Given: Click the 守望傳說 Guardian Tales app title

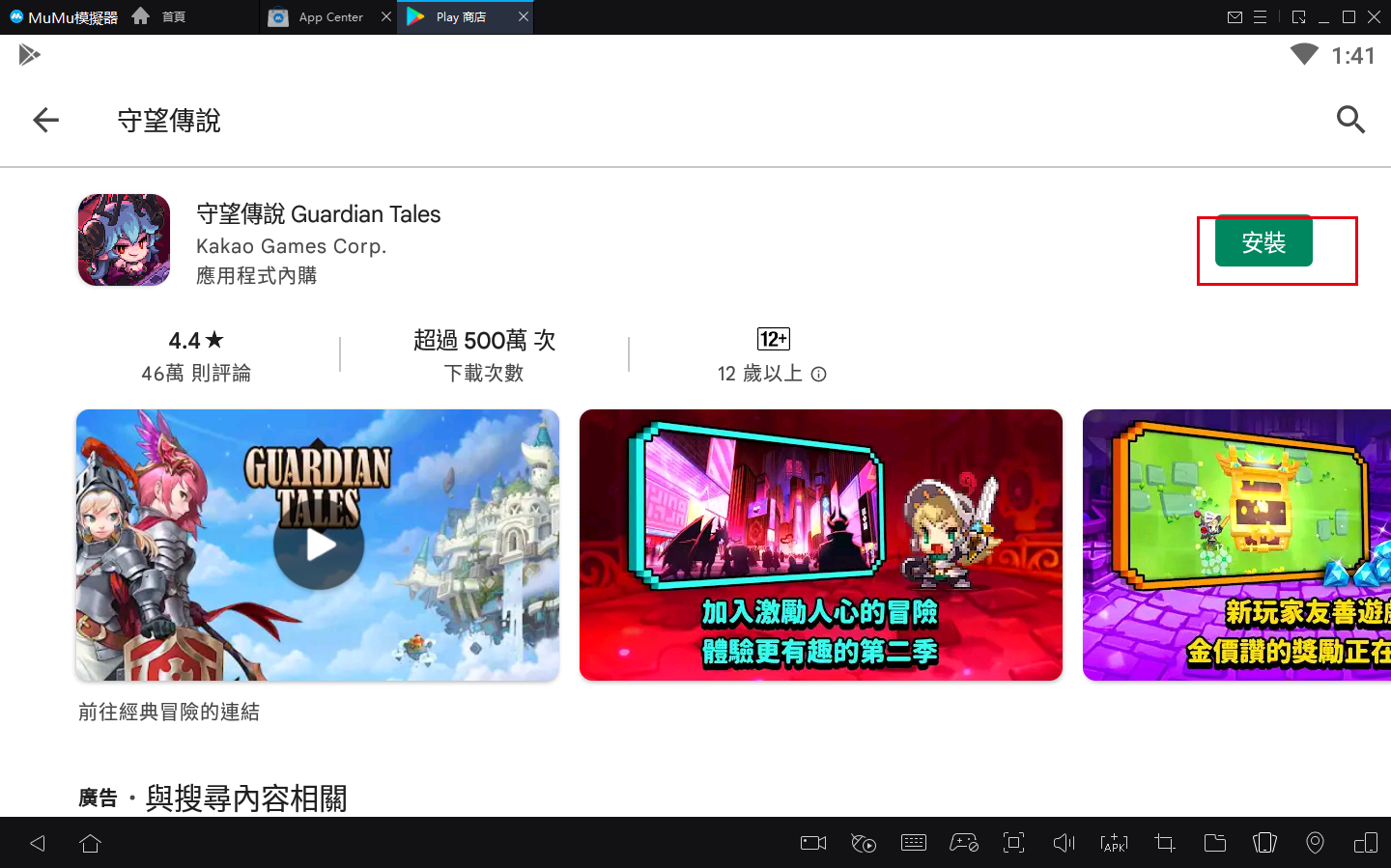Looking at the screenshot, I should click(319, 213).
